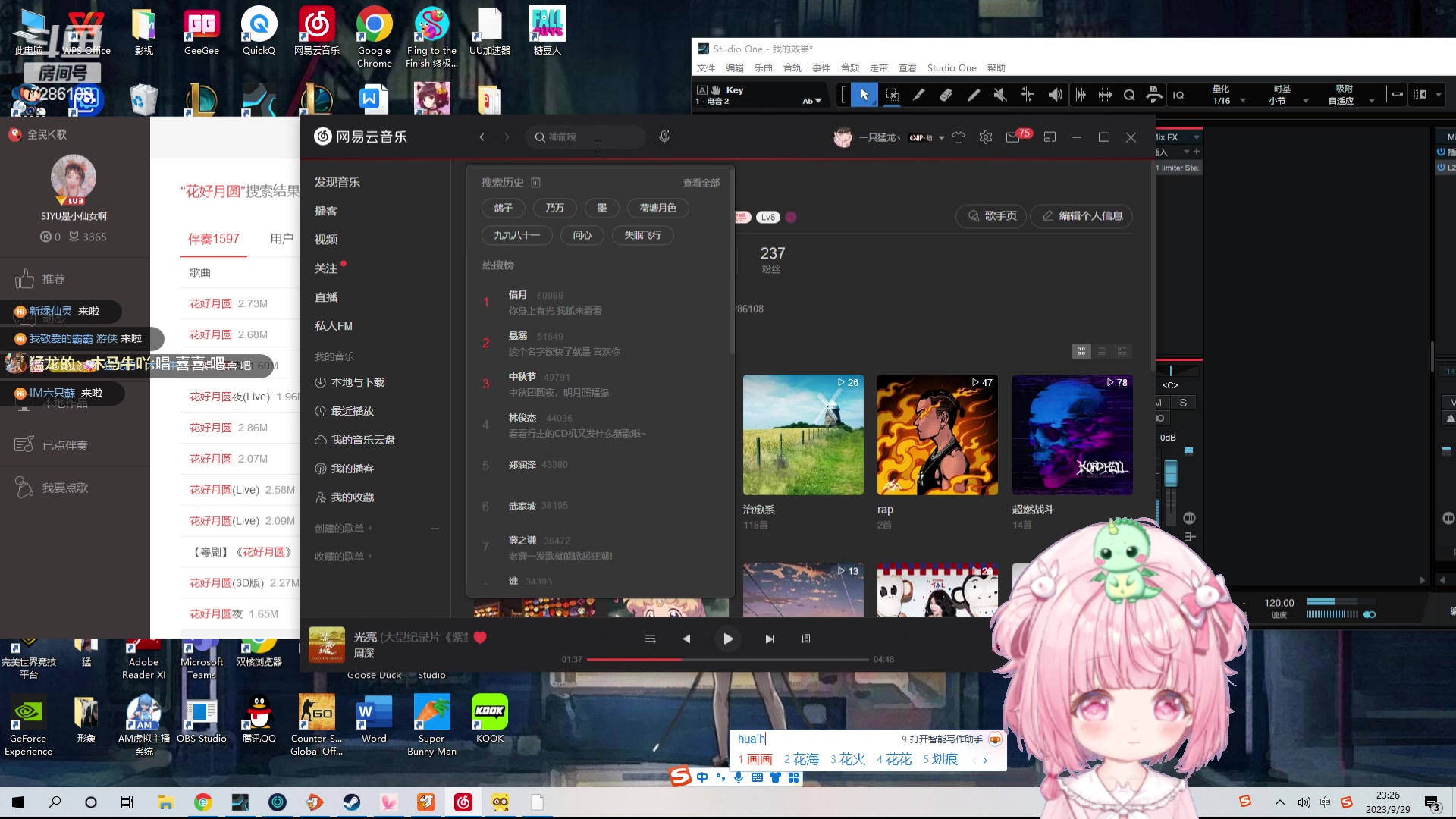The height and width of the screenshot is (819, 1456).
Task: Click the 编辑个人信息 button
Action: pos(1082,216)
